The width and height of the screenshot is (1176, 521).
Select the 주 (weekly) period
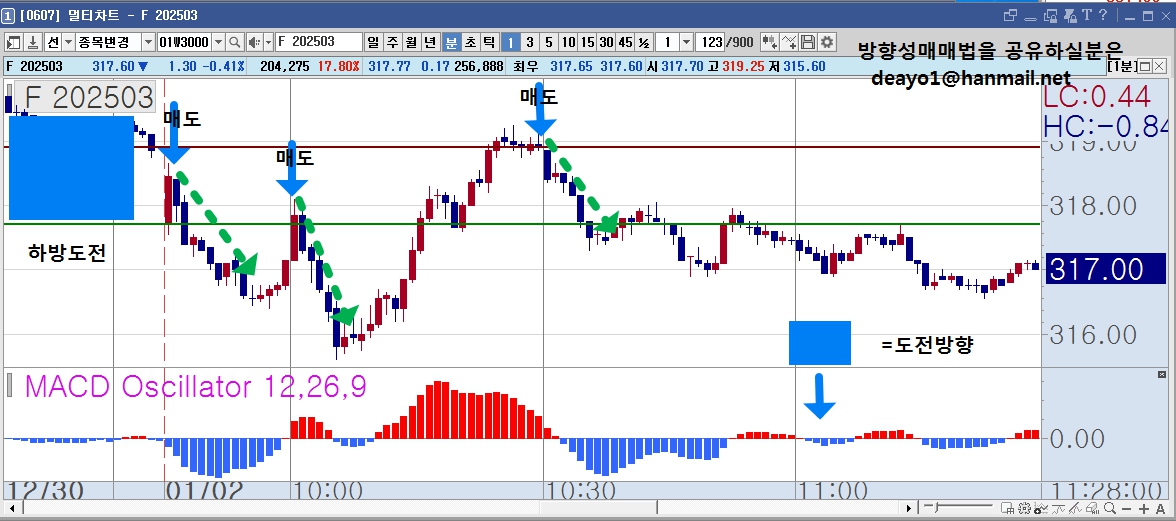coord(392,42)
